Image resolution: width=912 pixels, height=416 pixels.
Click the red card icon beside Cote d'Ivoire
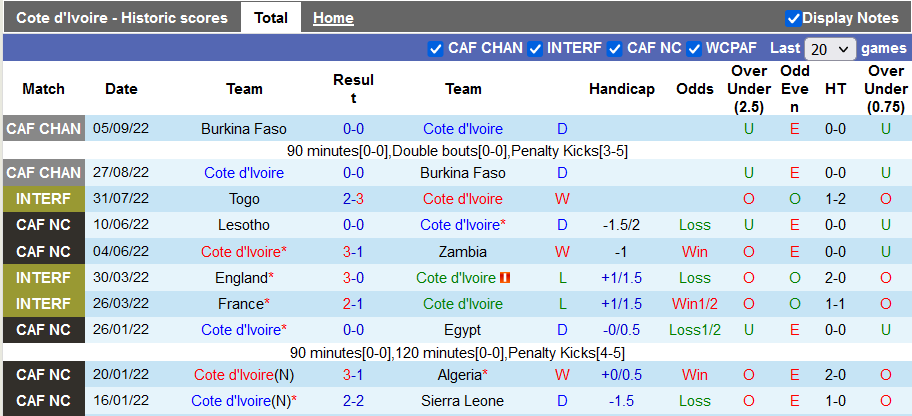click(505, 278)
